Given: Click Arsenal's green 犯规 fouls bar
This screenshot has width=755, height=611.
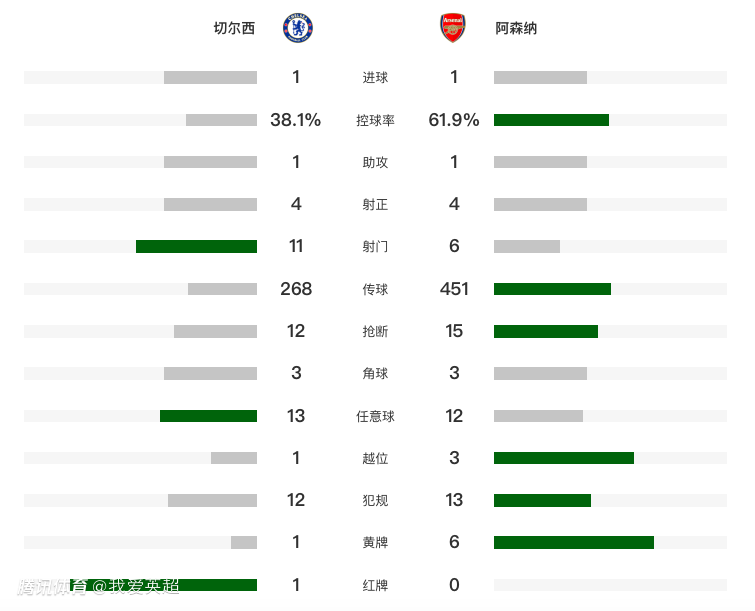Looking at the screenshot, I should coord(542,500).
